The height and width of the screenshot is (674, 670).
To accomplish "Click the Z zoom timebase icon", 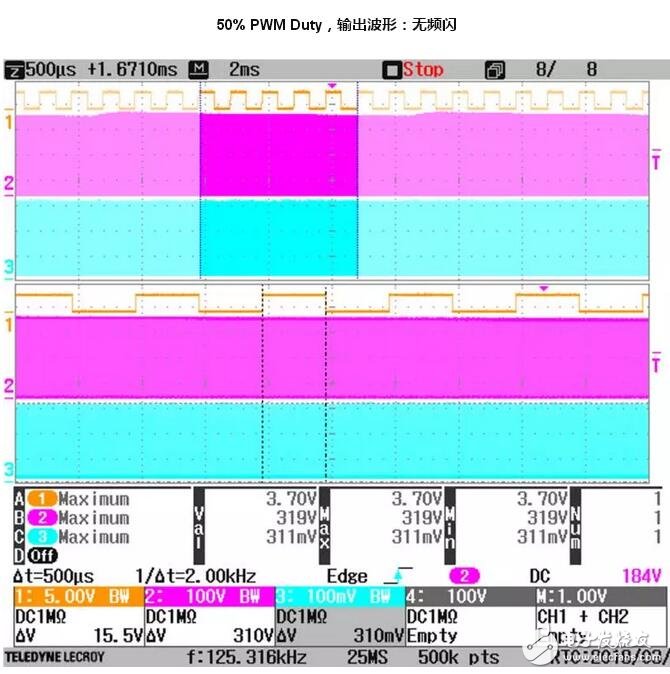I will click(15, 70).
